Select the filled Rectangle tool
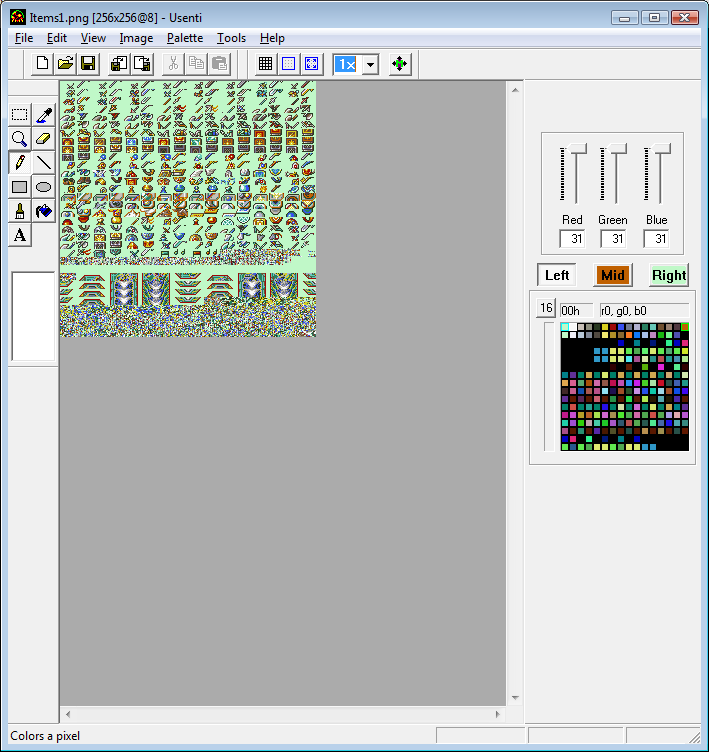 [20, 187]
